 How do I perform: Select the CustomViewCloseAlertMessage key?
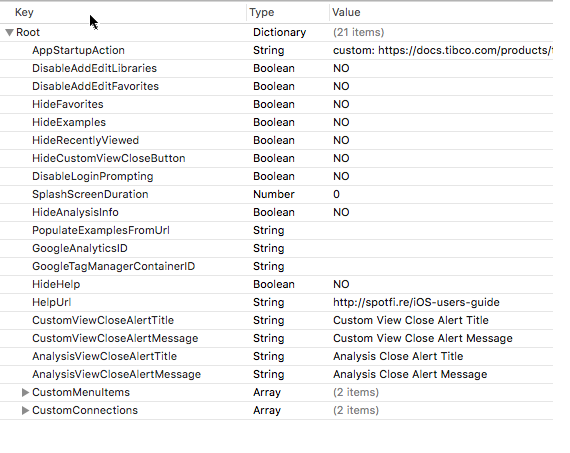pos(115,338)
